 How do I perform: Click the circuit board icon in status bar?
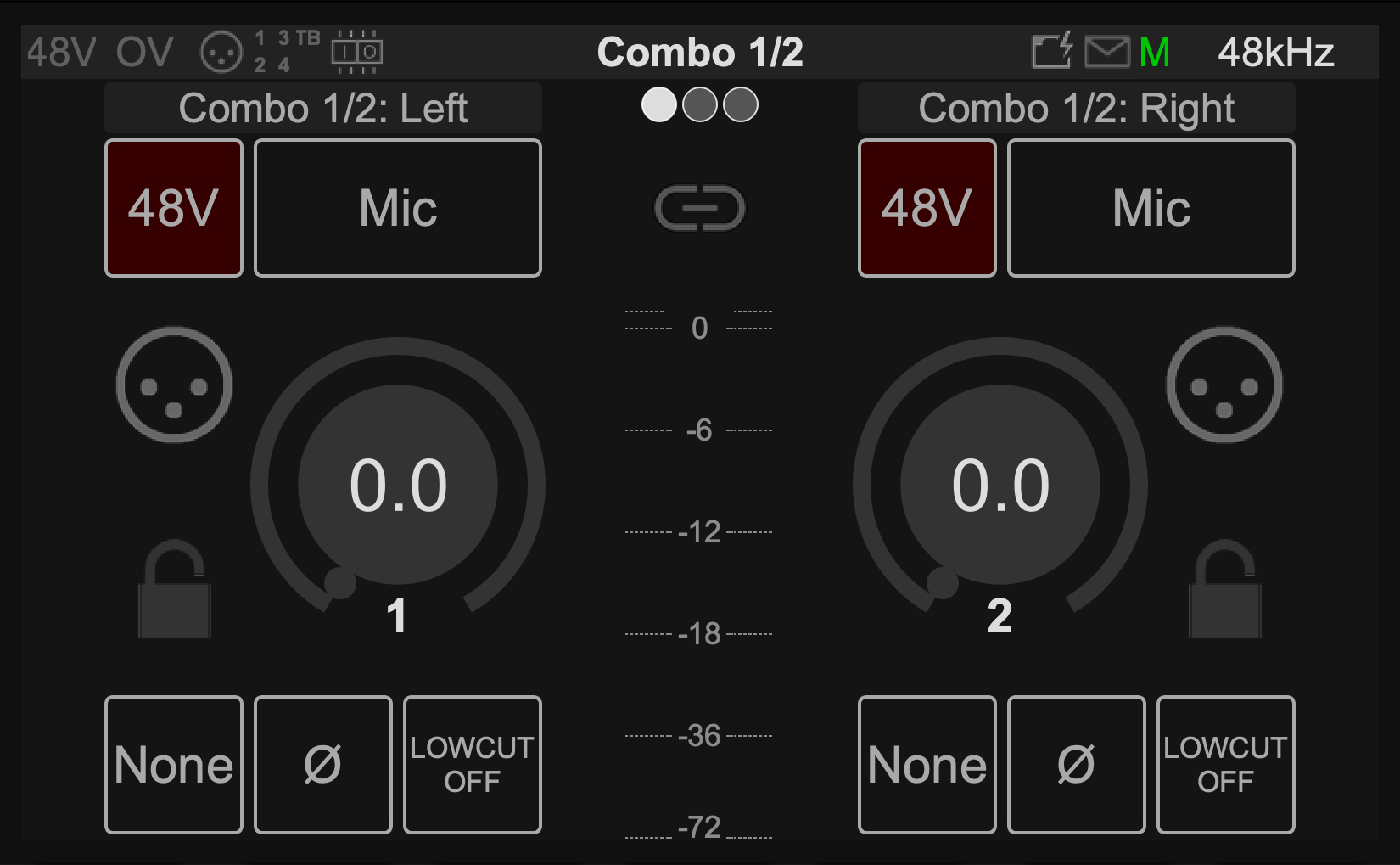(x=356, y=53)
